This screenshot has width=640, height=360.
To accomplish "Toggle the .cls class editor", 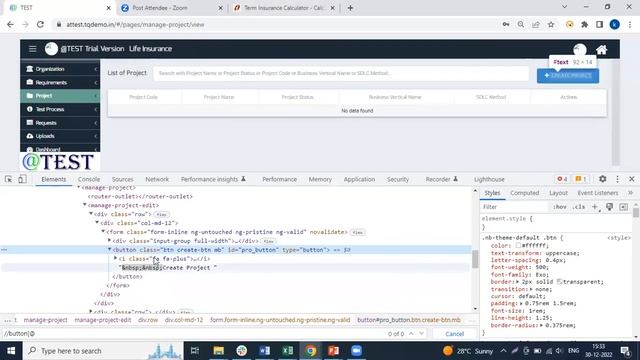I will (578, 207).
